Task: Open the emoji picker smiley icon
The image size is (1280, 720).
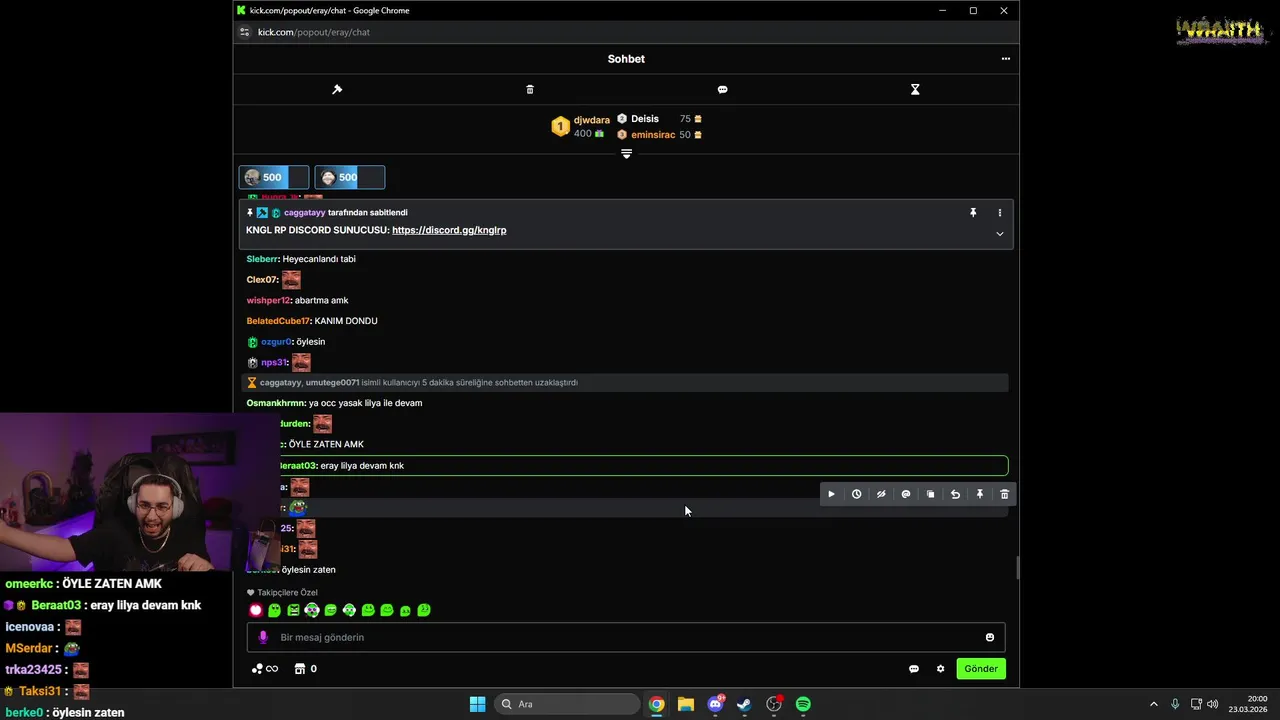Action: click(990, 638)
